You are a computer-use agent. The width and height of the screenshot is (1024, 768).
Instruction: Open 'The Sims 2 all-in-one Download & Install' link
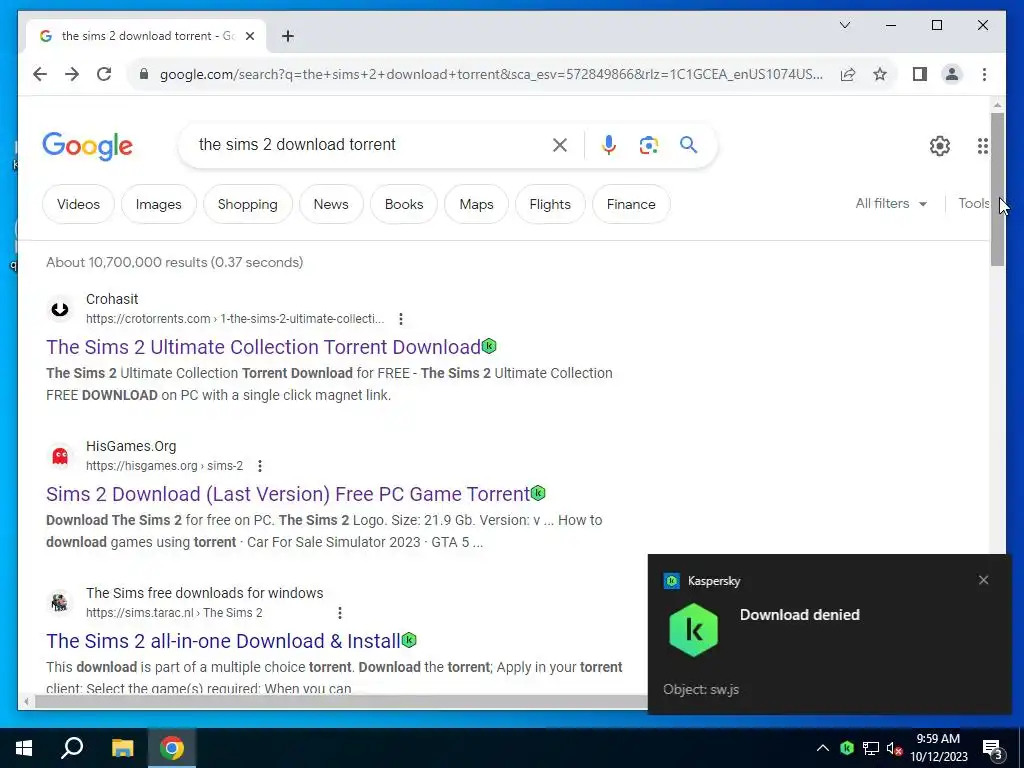point(223,641)
